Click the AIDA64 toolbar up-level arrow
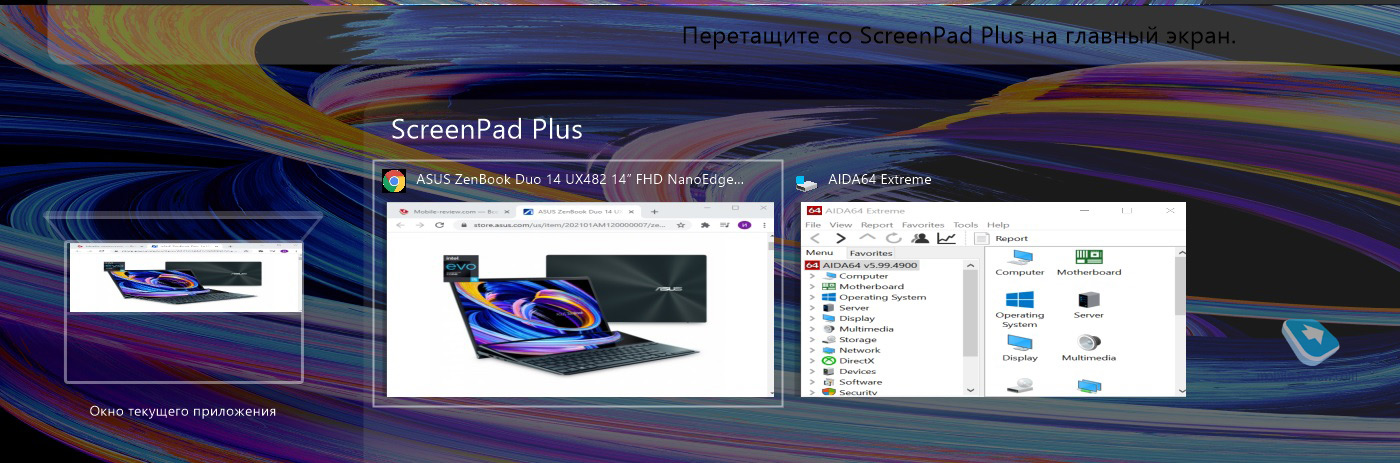Viewport: 1400px width, 463px height. tap(868, 238)
